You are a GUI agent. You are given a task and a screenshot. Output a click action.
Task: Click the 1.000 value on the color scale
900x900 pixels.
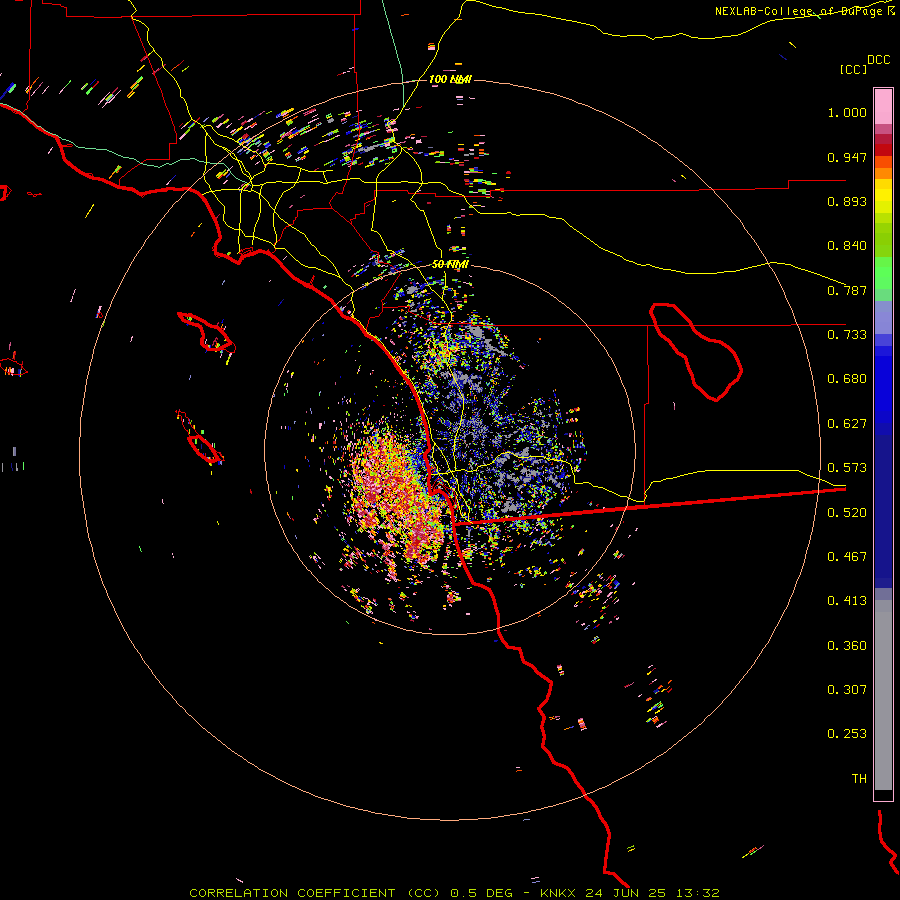coord(847,112)
